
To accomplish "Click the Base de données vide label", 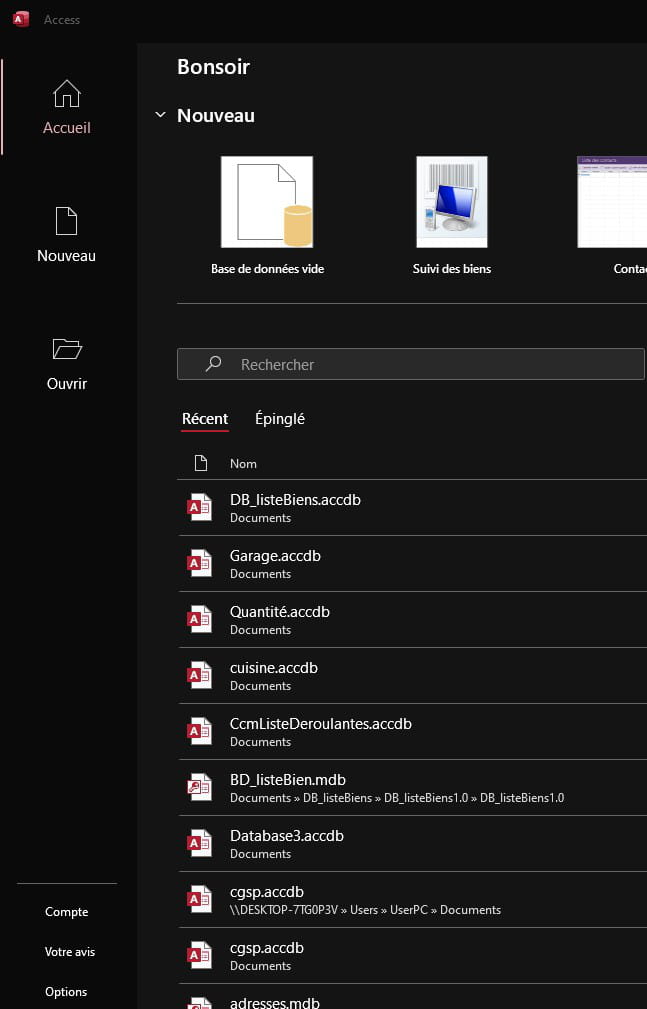I will tap(268, 269).
